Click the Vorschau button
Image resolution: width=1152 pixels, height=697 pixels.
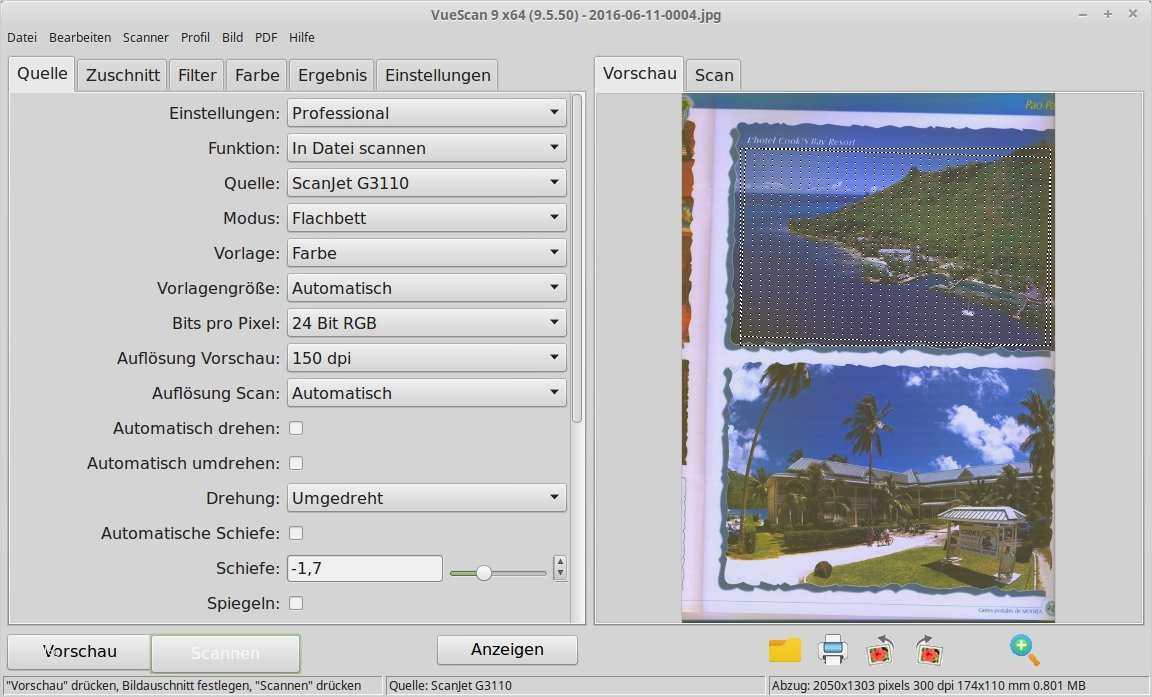click(79, 651)
